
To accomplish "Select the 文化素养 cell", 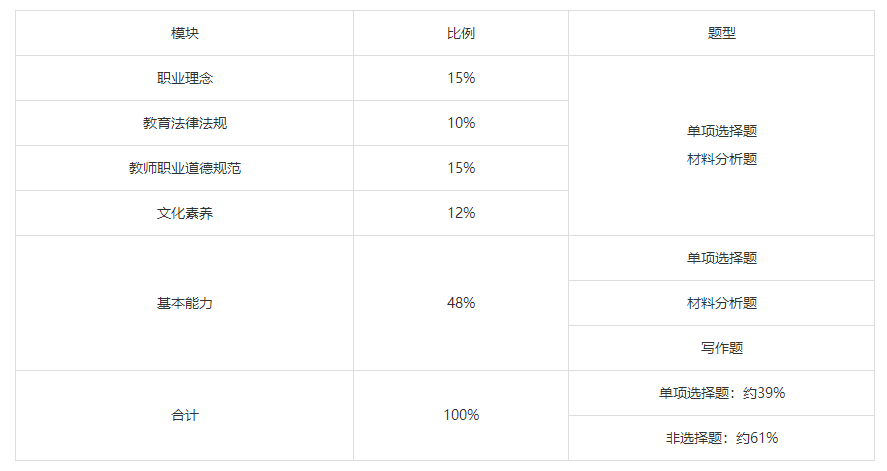I will coord(184,213).
